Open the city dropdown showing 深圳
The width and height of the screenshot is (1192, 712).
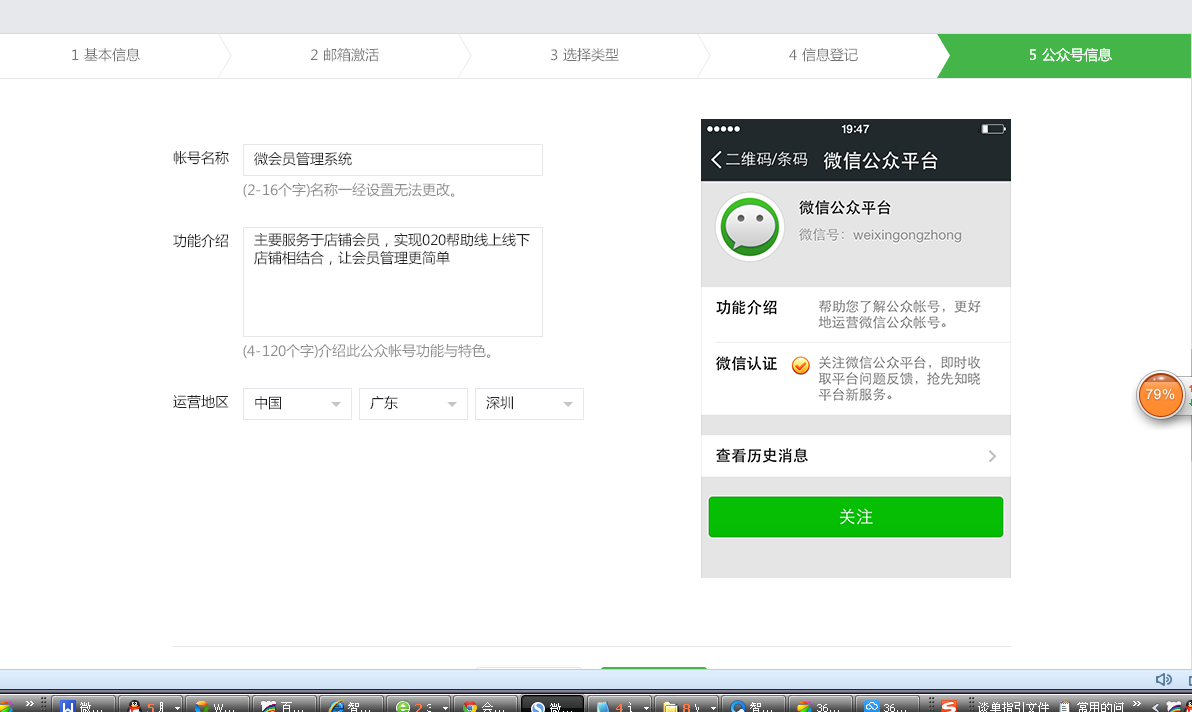coord(529,403)
